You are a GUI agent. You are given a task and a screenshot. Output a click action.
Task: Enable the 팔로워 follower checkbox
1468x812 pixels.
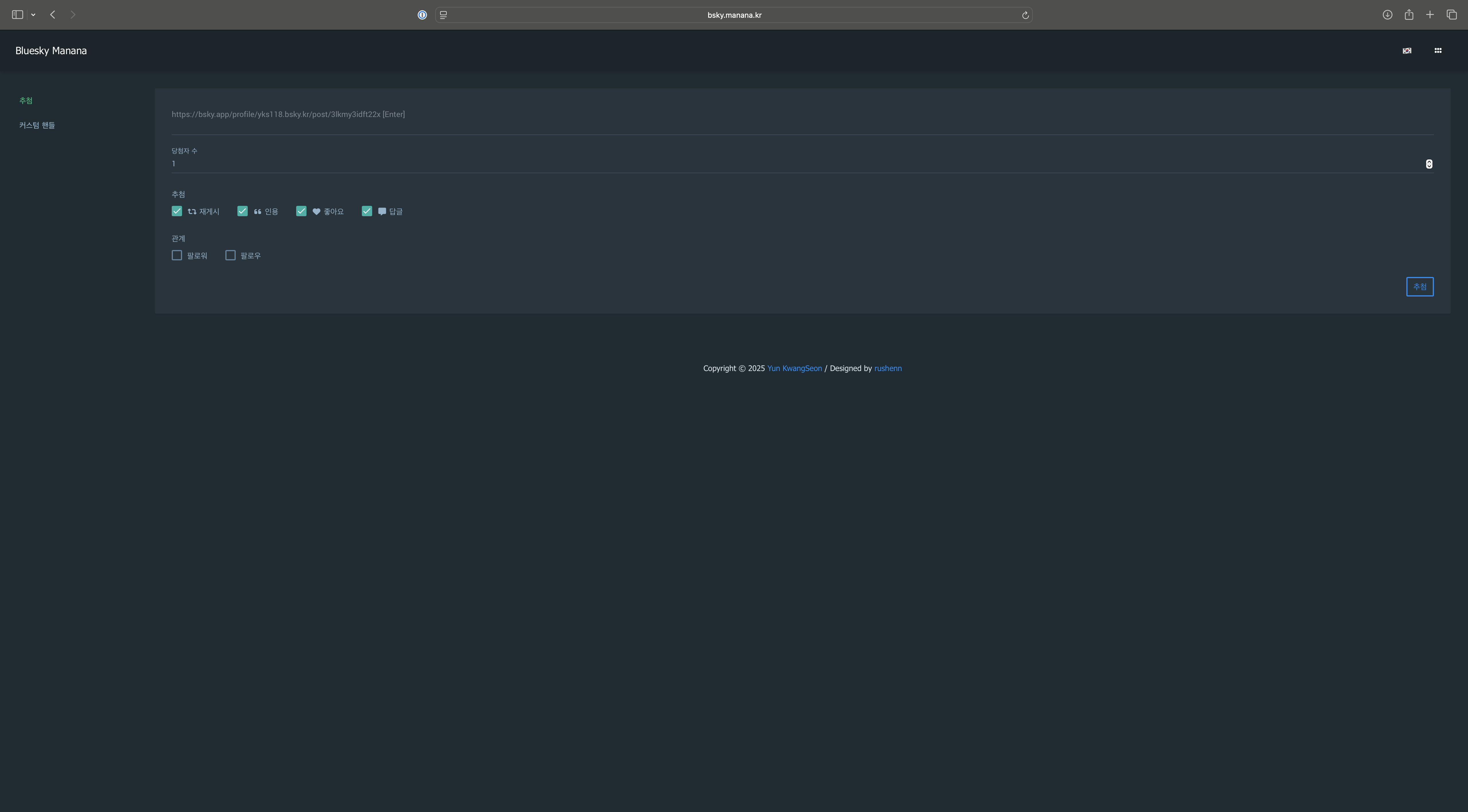(x=177, y=255)
